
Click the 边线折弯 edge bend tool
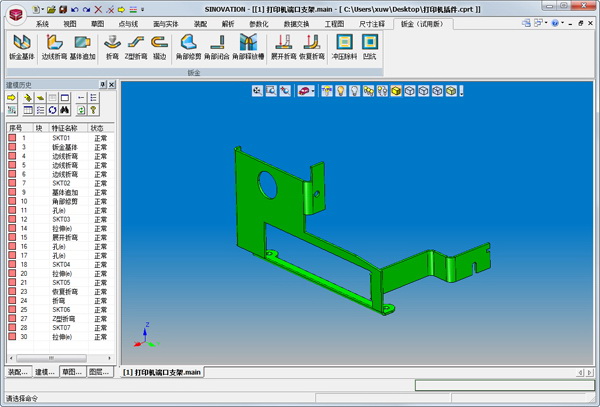click(x=54, y=47)
